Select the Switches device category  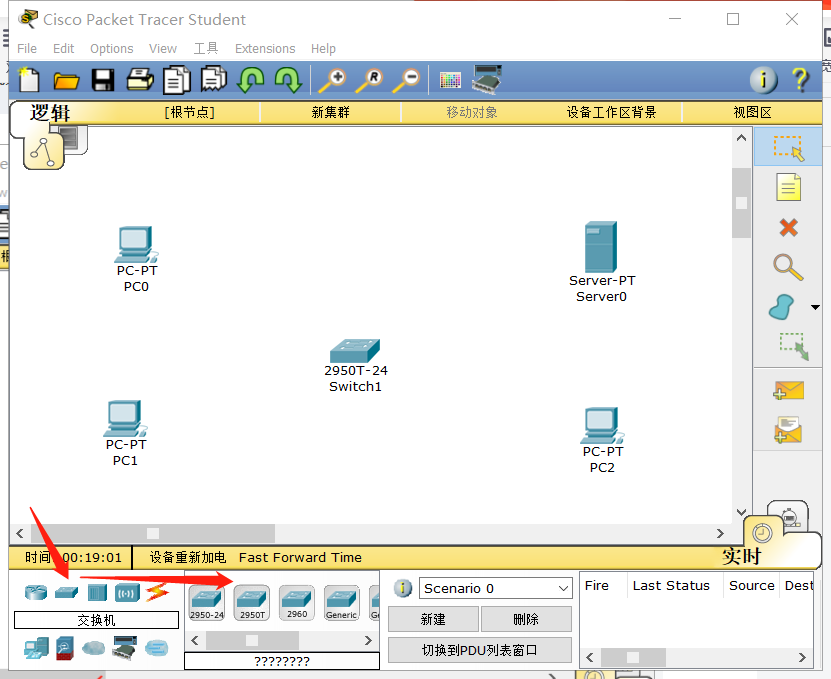coord(66,592)
